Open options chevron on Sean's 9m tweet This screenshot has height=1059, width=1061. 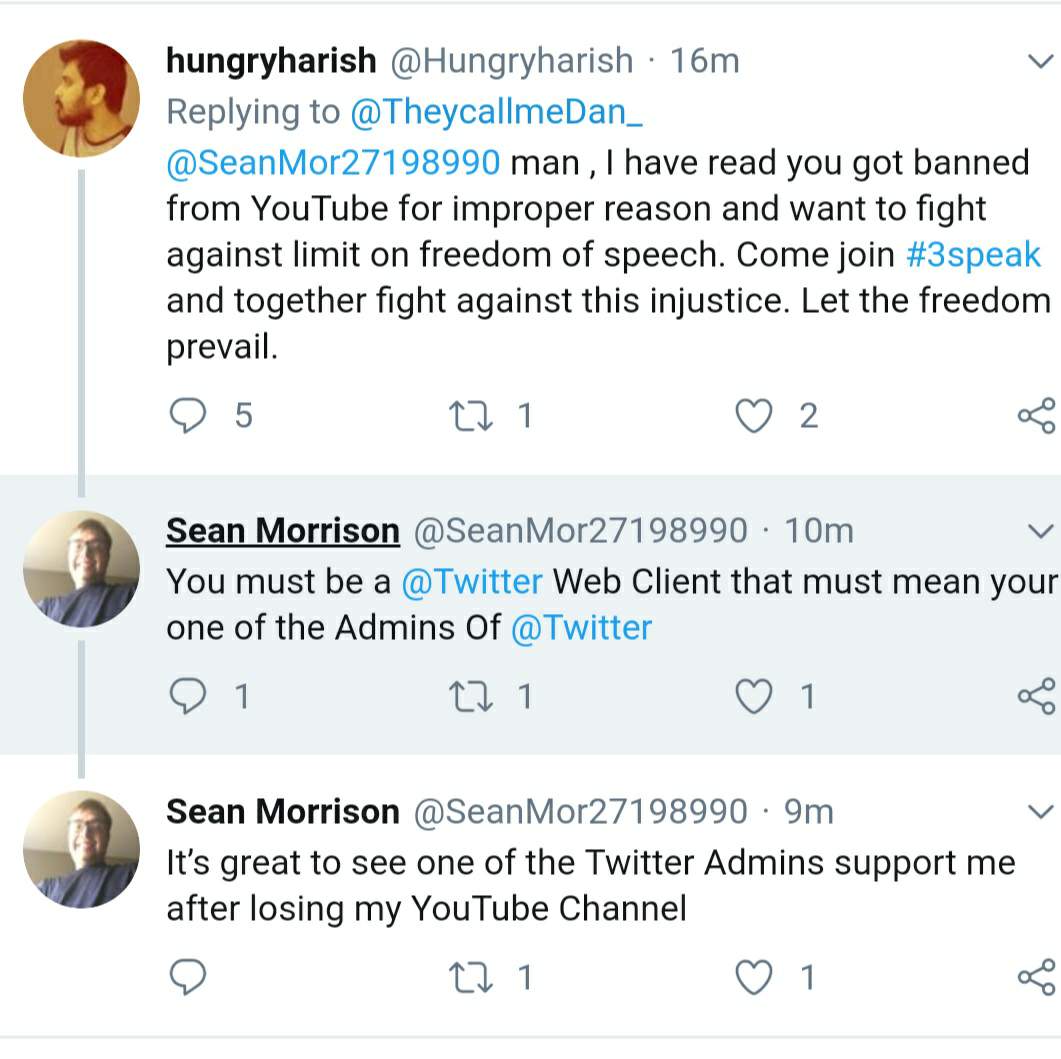[x=1040, y=810]
